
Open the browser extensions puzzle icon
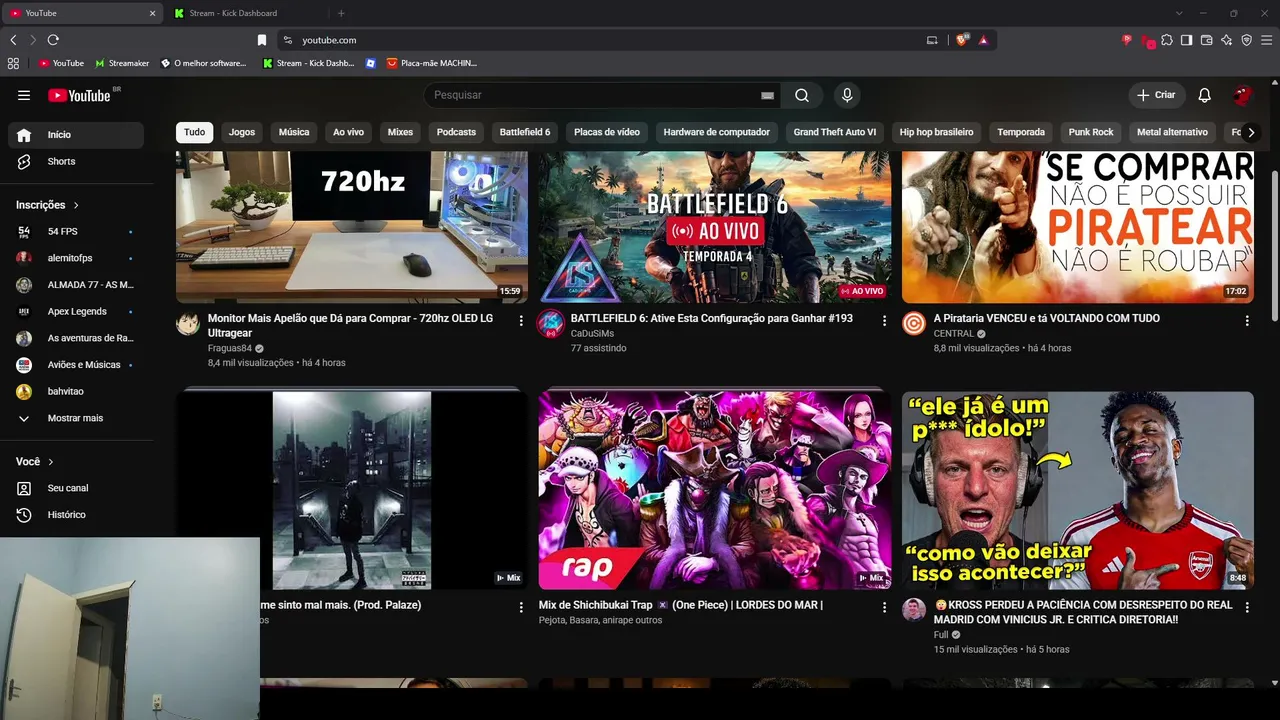coord(1167,40)
